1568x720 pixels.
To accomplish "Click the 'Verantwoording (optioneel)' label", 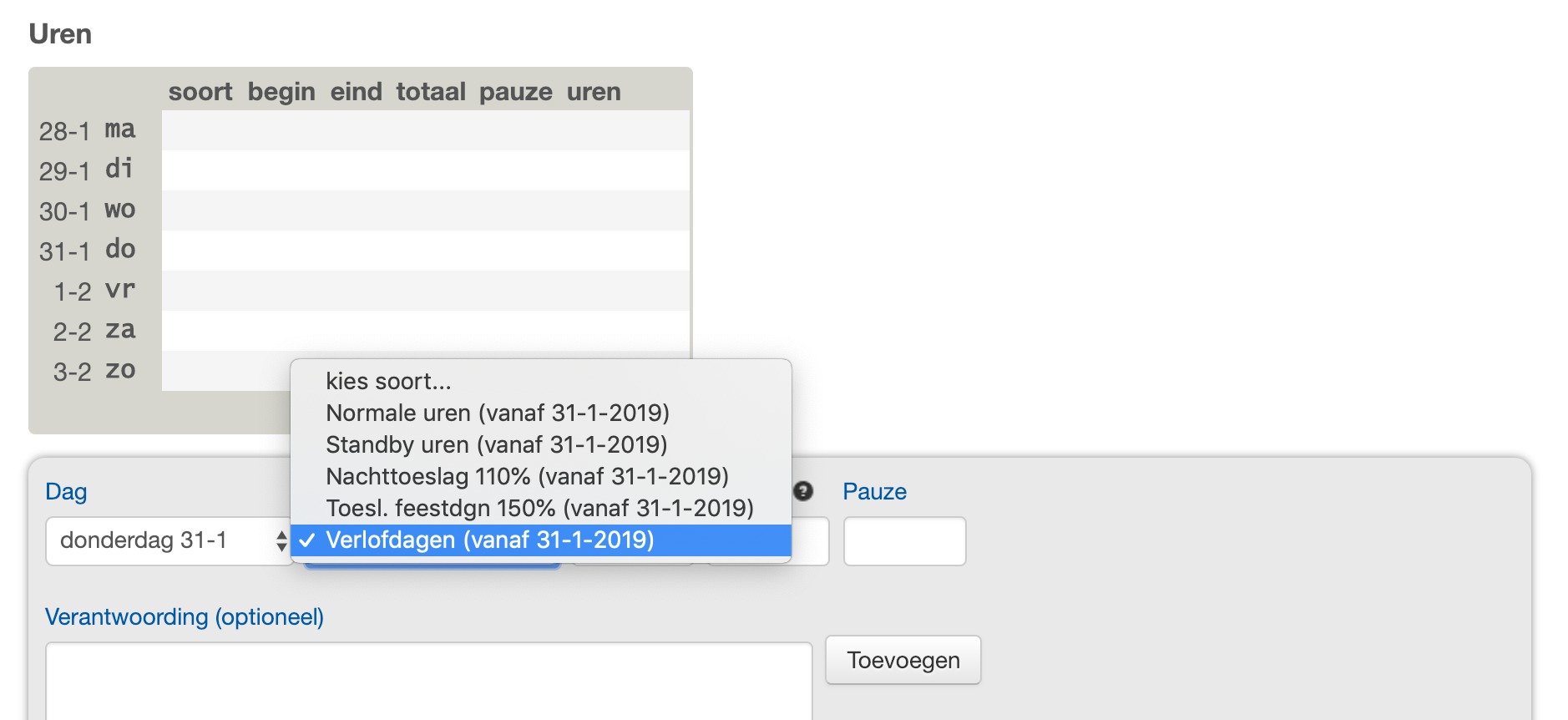I will point(185,616).
